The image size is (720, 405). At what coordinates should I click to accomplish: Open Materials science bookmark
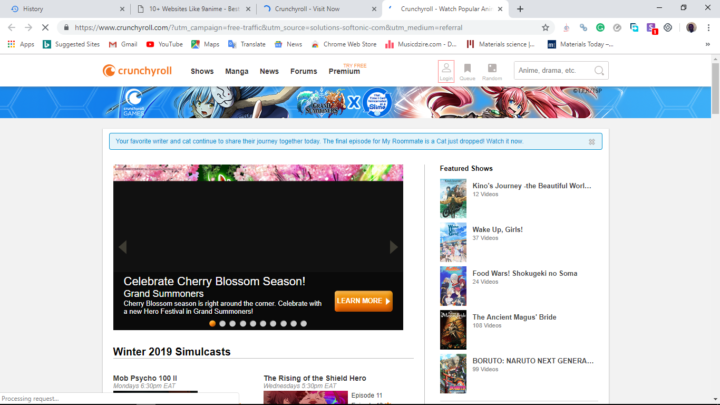coord(501,44)
